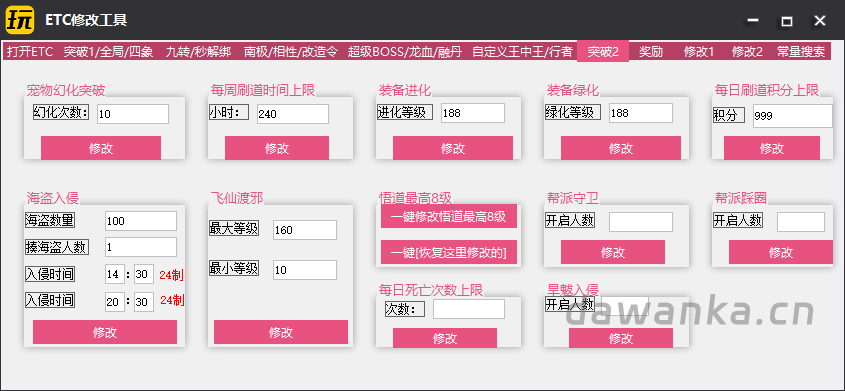Click the 揍海盗人数 input field
Image resolution: width=845 pixels, height=391 pixels.
(141, 247)
